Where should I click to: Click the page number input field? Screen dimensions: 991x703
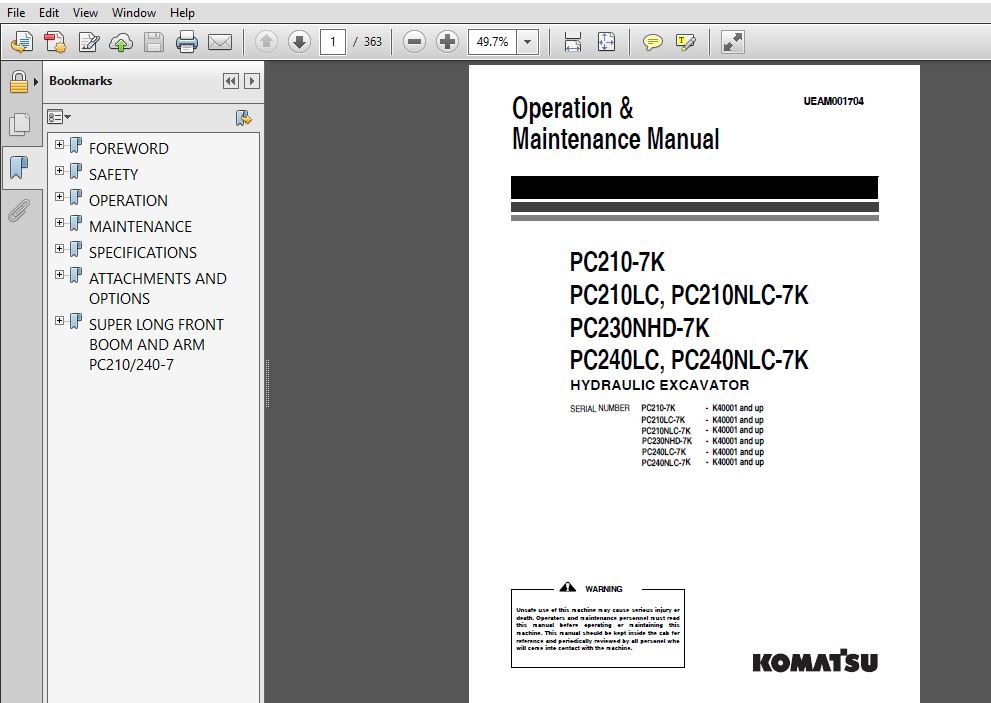click(x=332, y=42)
